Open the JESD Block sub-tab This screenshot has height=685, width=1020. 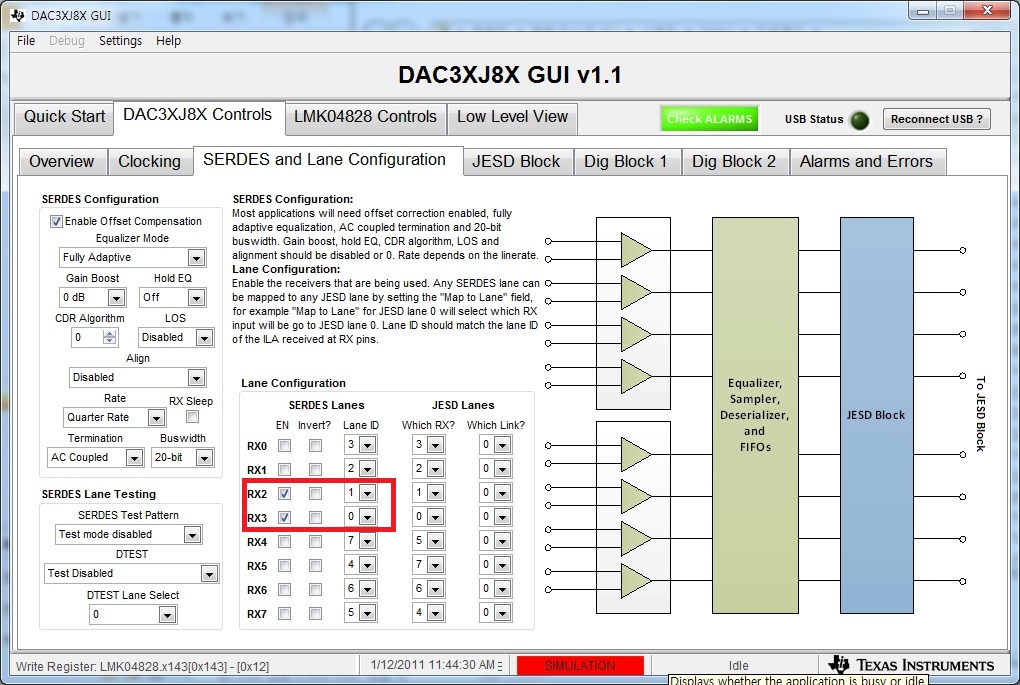tap(517, 161)
